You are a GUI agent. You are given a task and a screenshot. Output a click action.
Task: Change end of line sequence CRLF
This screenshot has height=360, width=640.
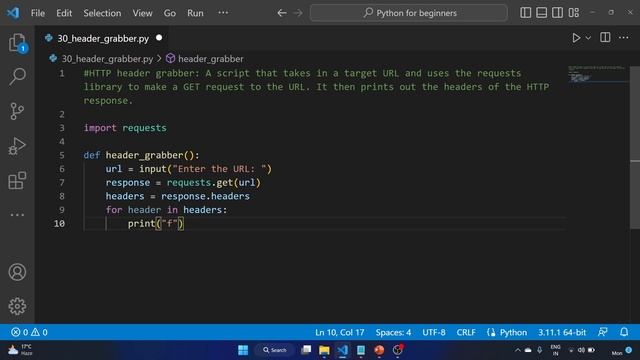click(466, 332)
